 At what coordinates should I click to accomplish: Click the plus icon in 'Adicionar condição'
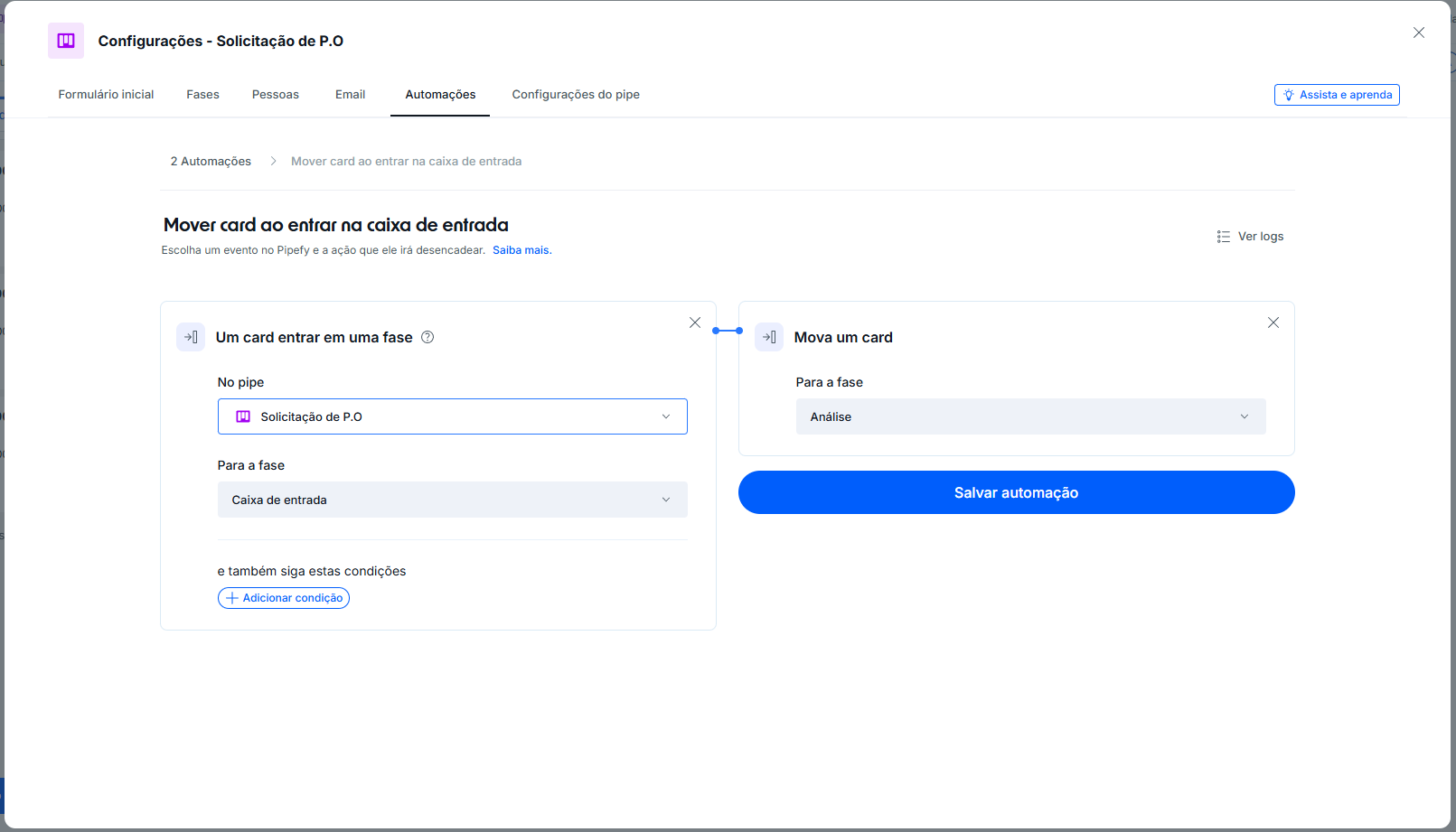(232, 598)
